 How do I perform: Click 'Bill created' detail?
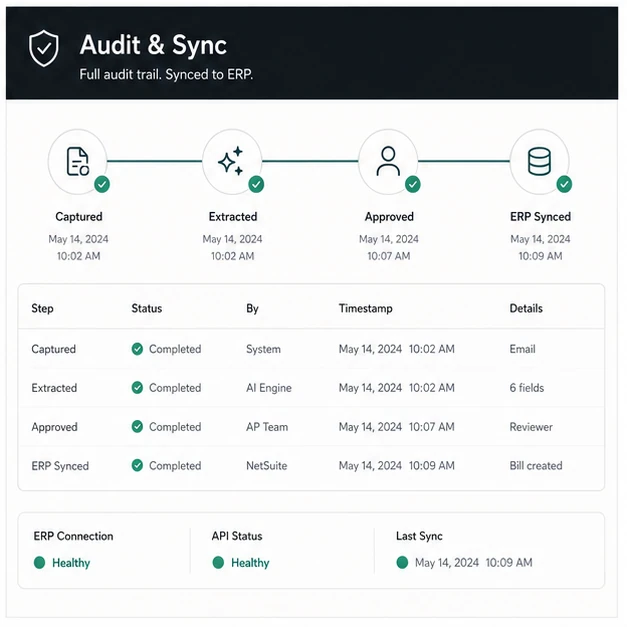point(536,466)
